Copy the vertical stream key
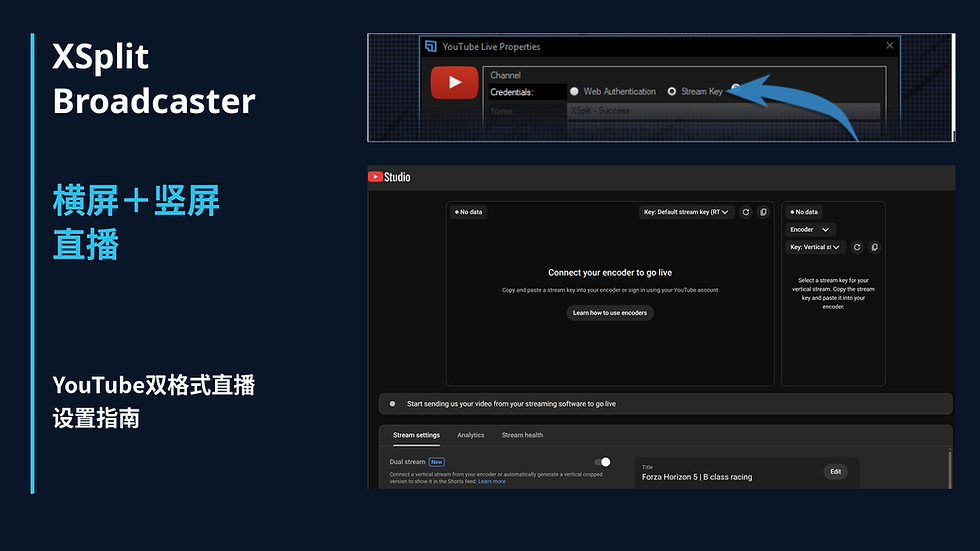Screen dimensions: 980x551 (874, 247)
